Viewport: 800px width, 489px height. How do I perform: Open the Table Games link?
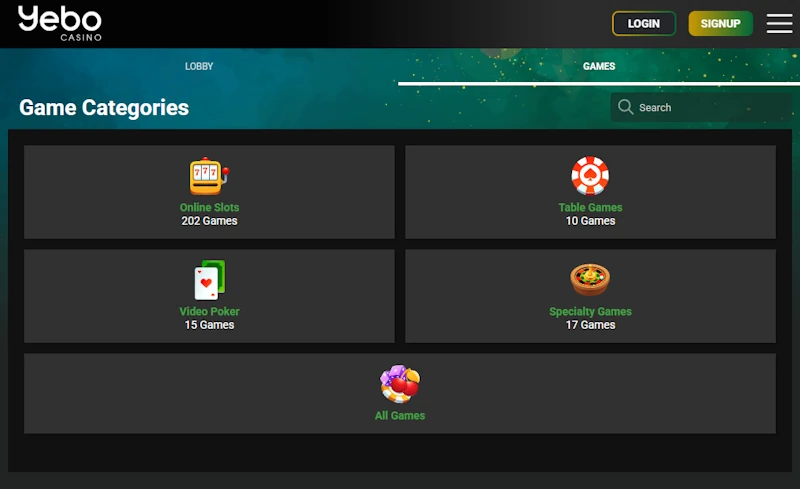click(x=590, y=207)
